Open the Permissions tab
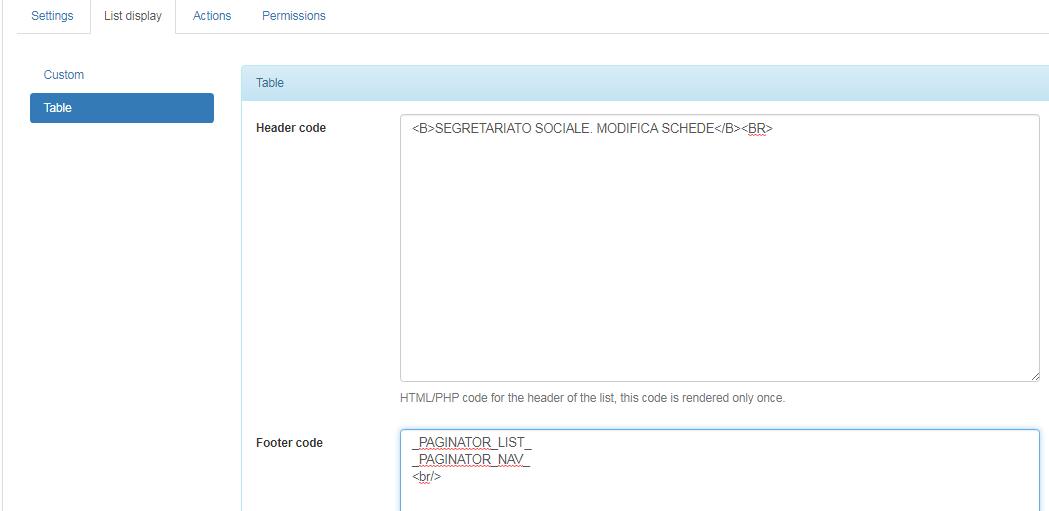The image size is (1049, 511). [294, 15]
